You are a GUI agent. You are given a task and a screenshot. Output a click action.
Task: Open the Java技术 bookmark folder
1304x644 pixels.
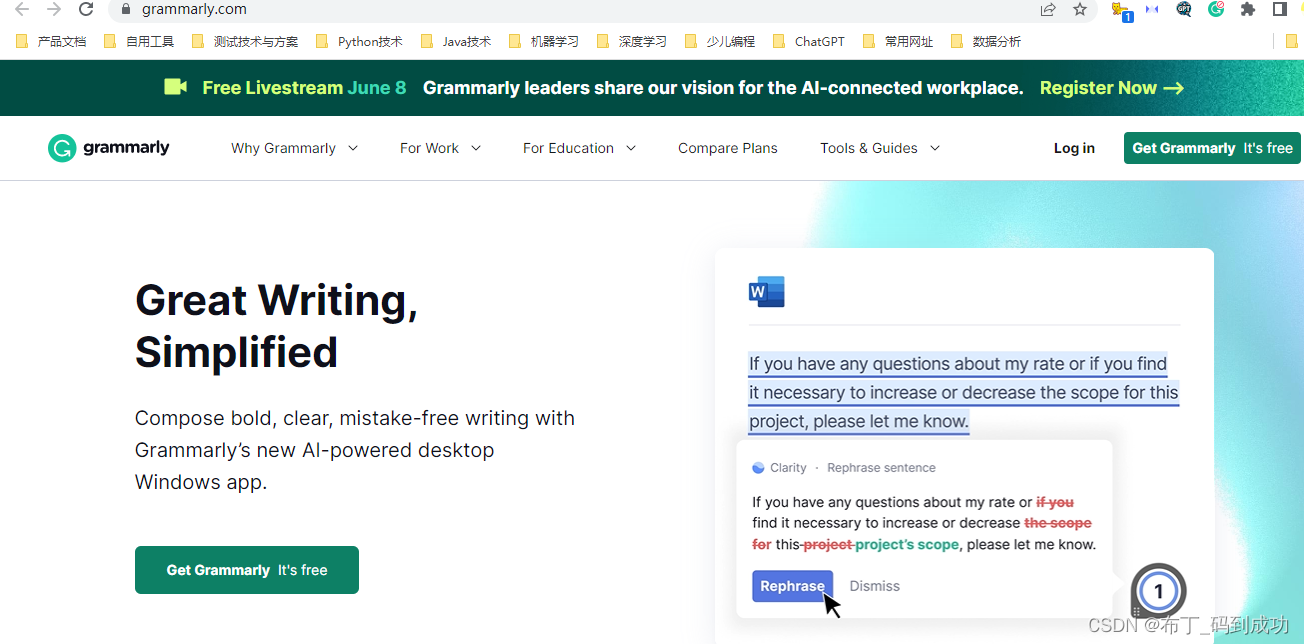pos(456,41)
